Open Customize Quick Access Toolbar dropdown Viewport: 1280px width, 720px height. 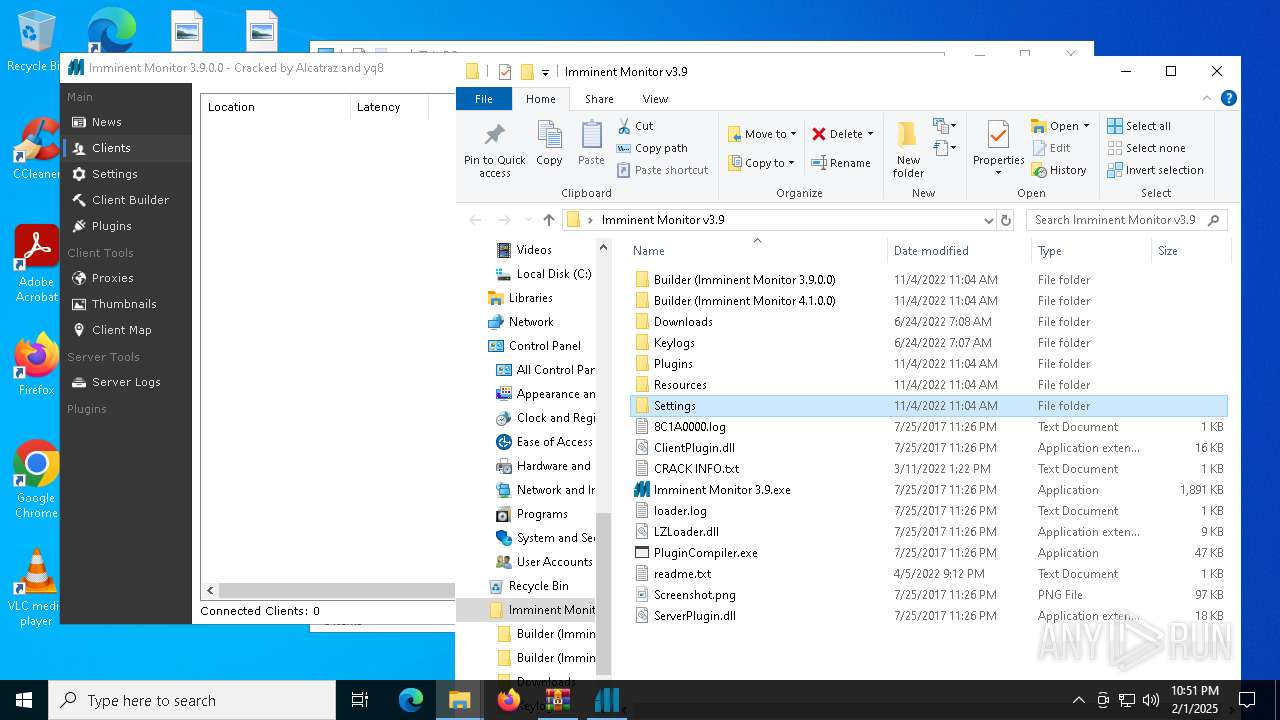click(x=545, y=72)
